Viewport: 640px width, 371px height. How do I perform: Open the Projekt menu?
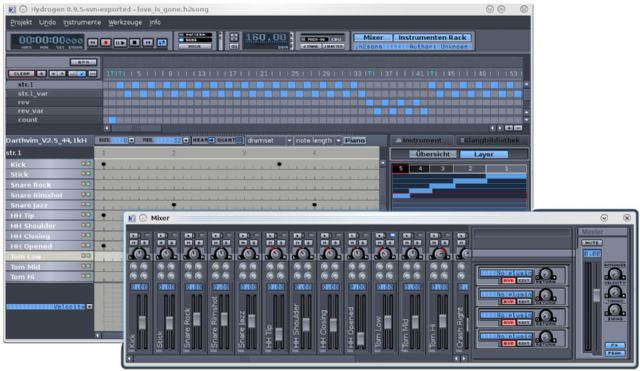pyautogui.click(x=21, y=22)
